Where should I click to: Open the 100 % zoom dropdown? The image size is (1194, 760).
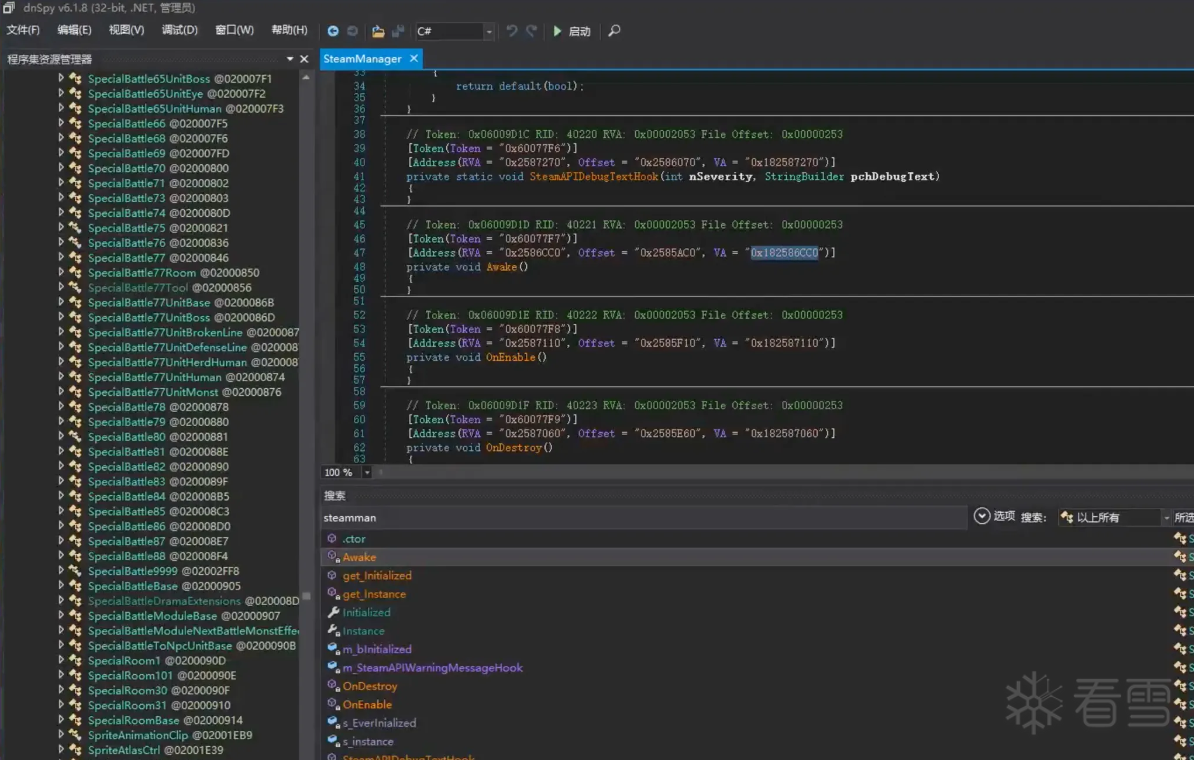[x=366, y=472]
